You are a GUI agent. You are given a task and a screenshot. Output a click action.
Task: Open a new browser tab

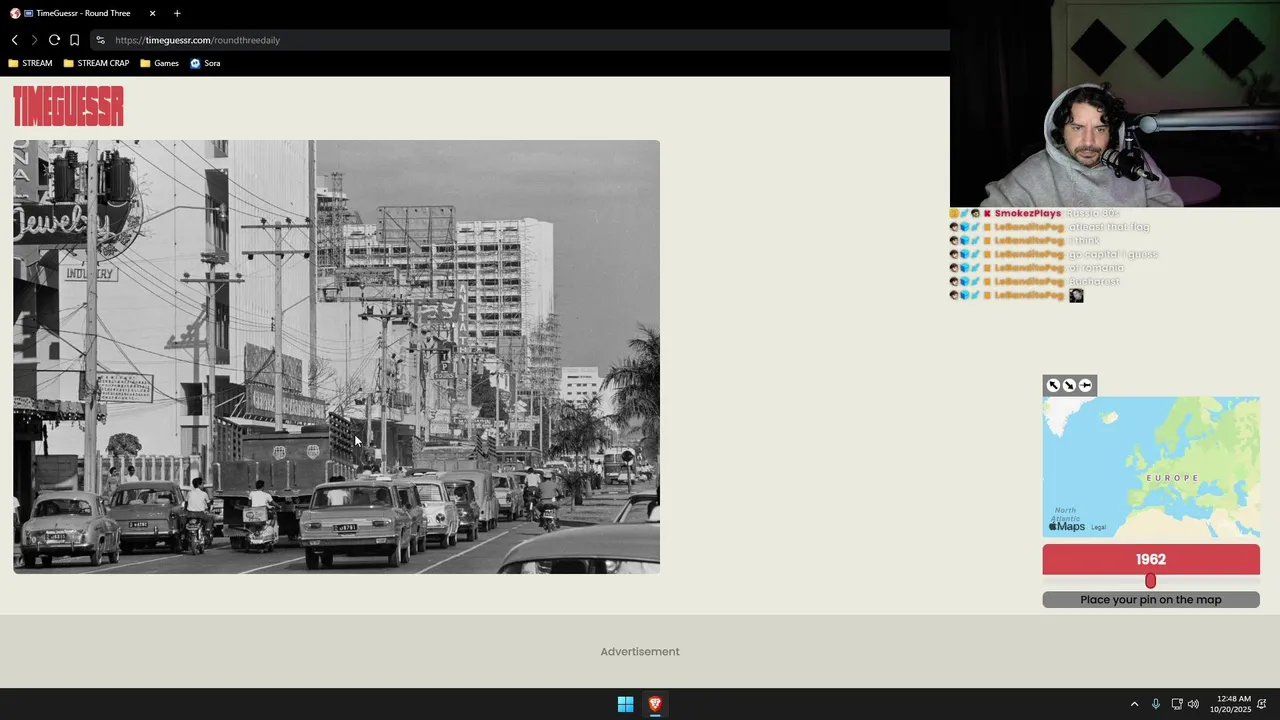(177, 13)
